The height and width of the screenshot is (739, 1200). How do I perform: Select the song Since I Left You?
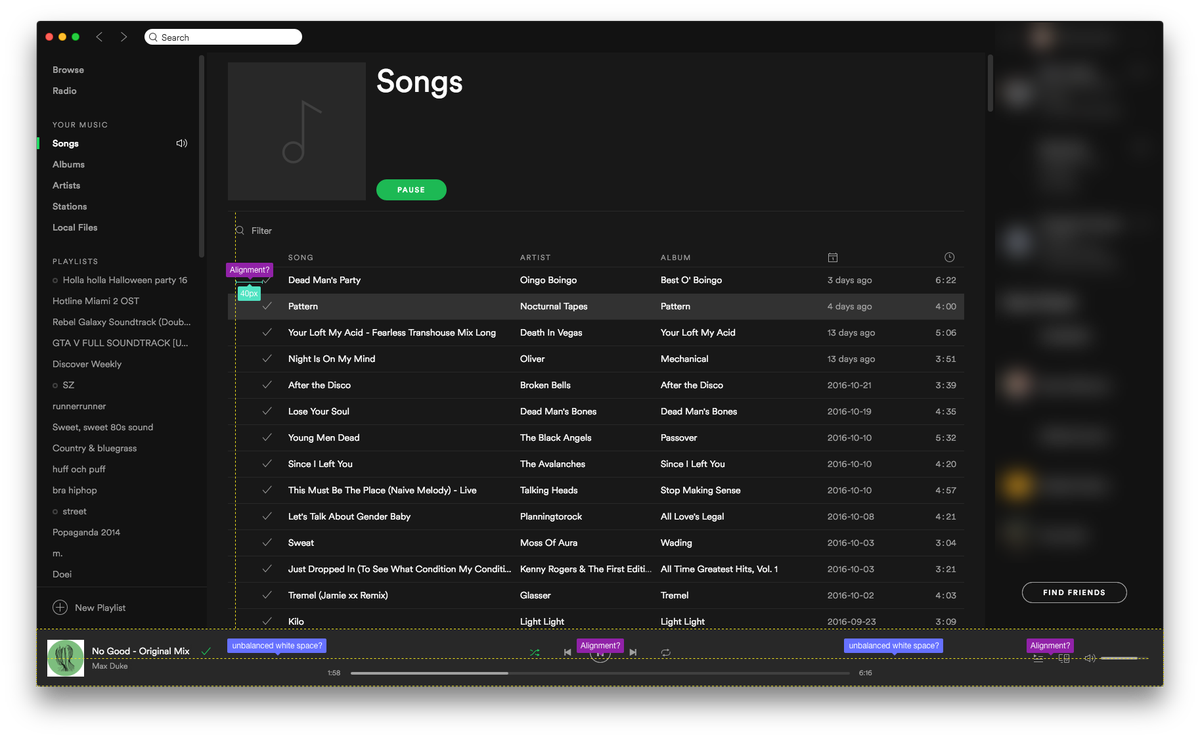(320, 464)
